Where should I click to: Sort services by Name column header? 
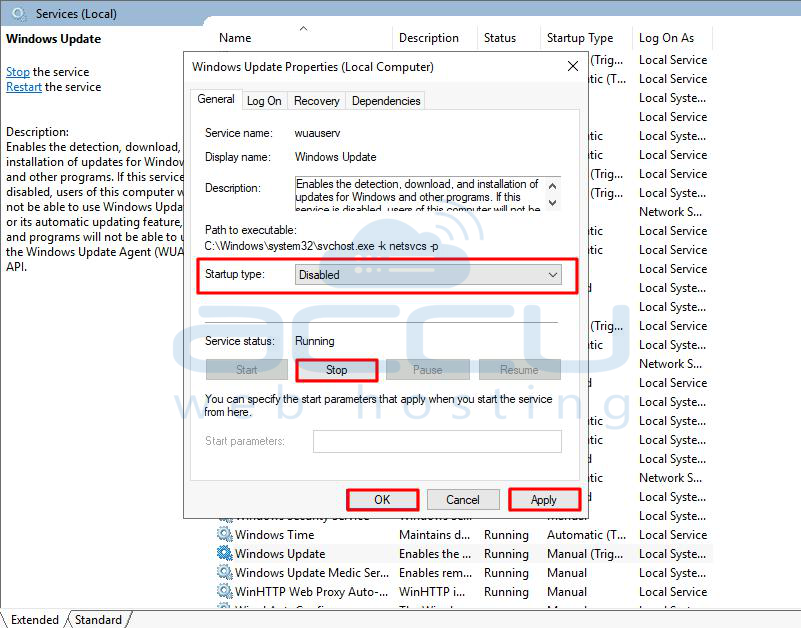click(x=235, y=38)
